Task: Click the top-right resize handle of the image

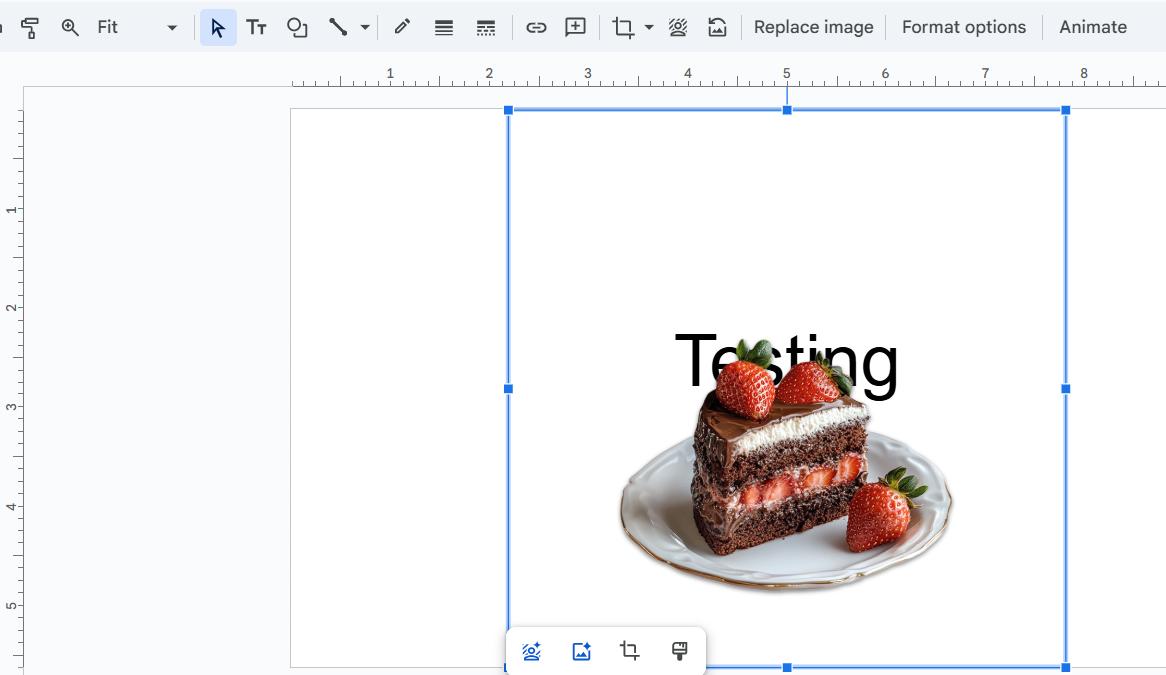Action: pyautogui.click(x=1066, y=110)
